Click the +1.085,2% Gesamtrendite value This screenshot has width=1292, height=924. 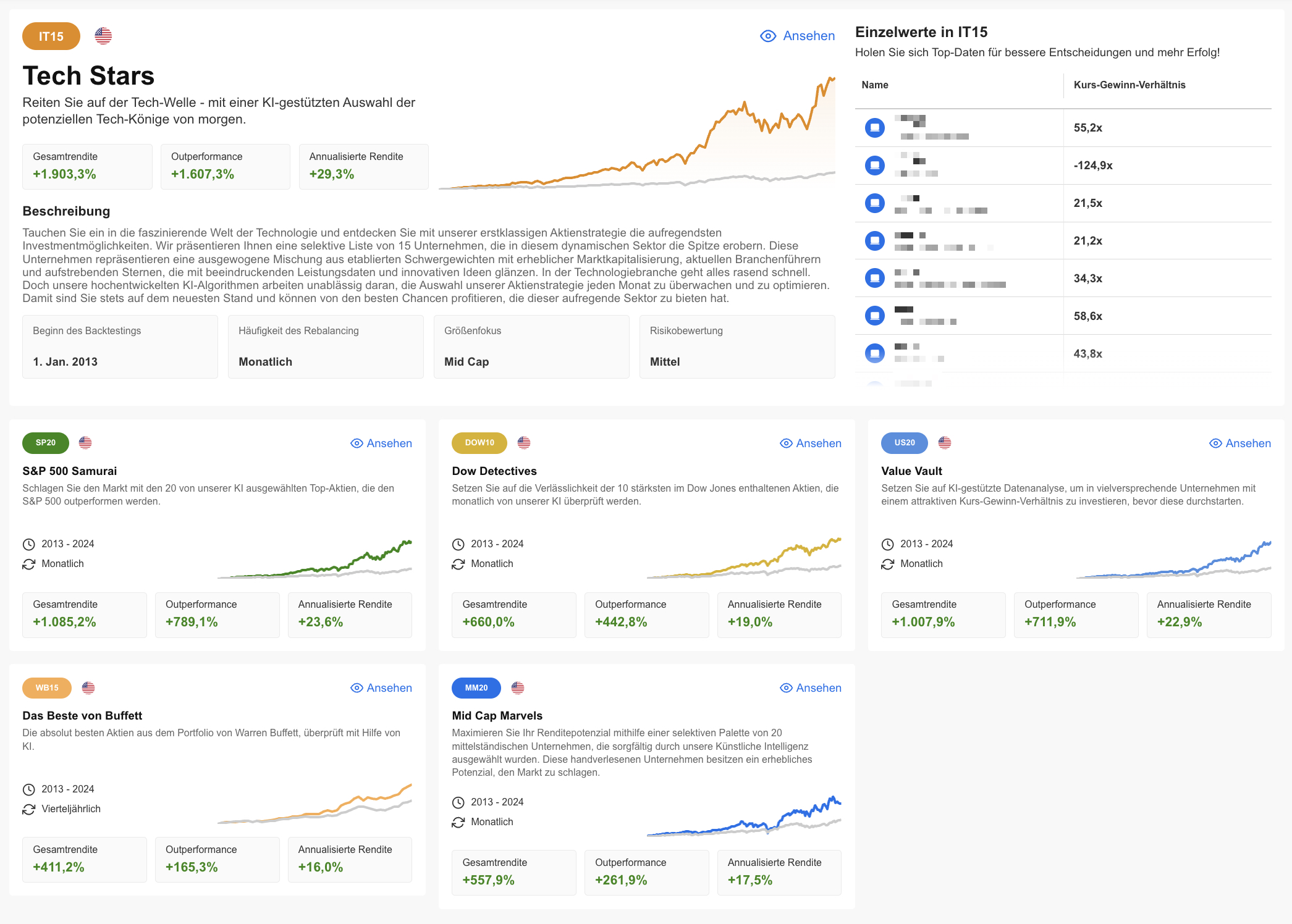coord(64,623)
